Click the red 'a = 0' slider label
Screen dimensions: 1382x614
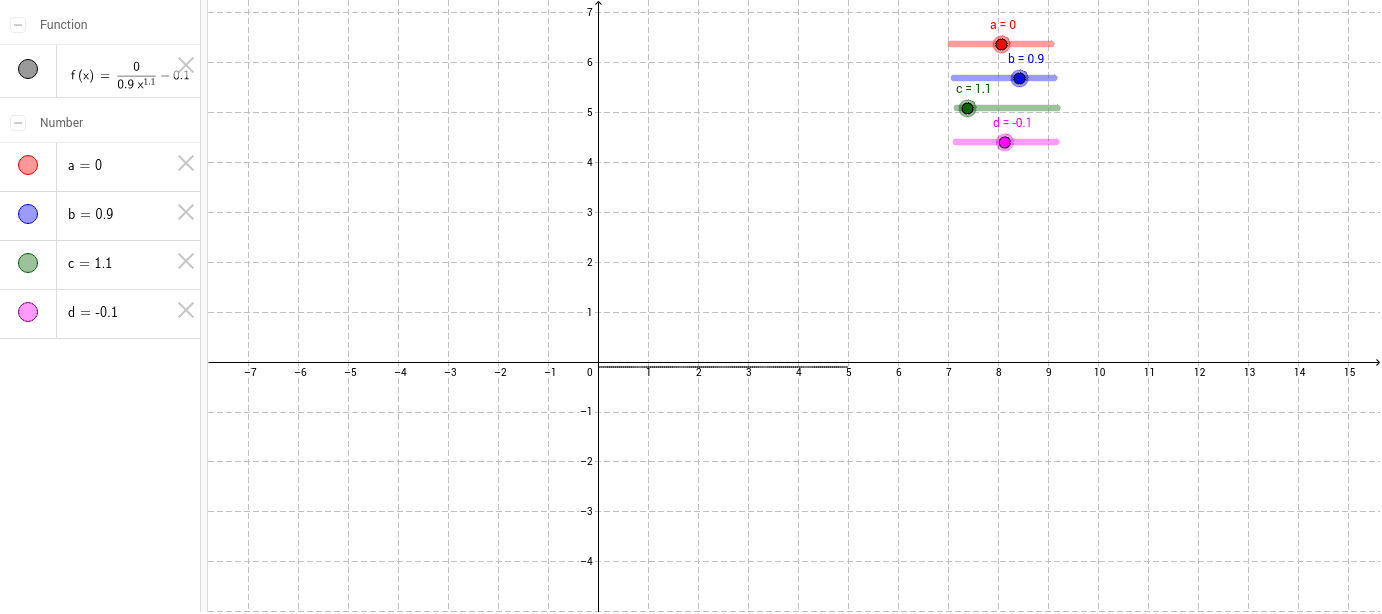pos(1003,25)
